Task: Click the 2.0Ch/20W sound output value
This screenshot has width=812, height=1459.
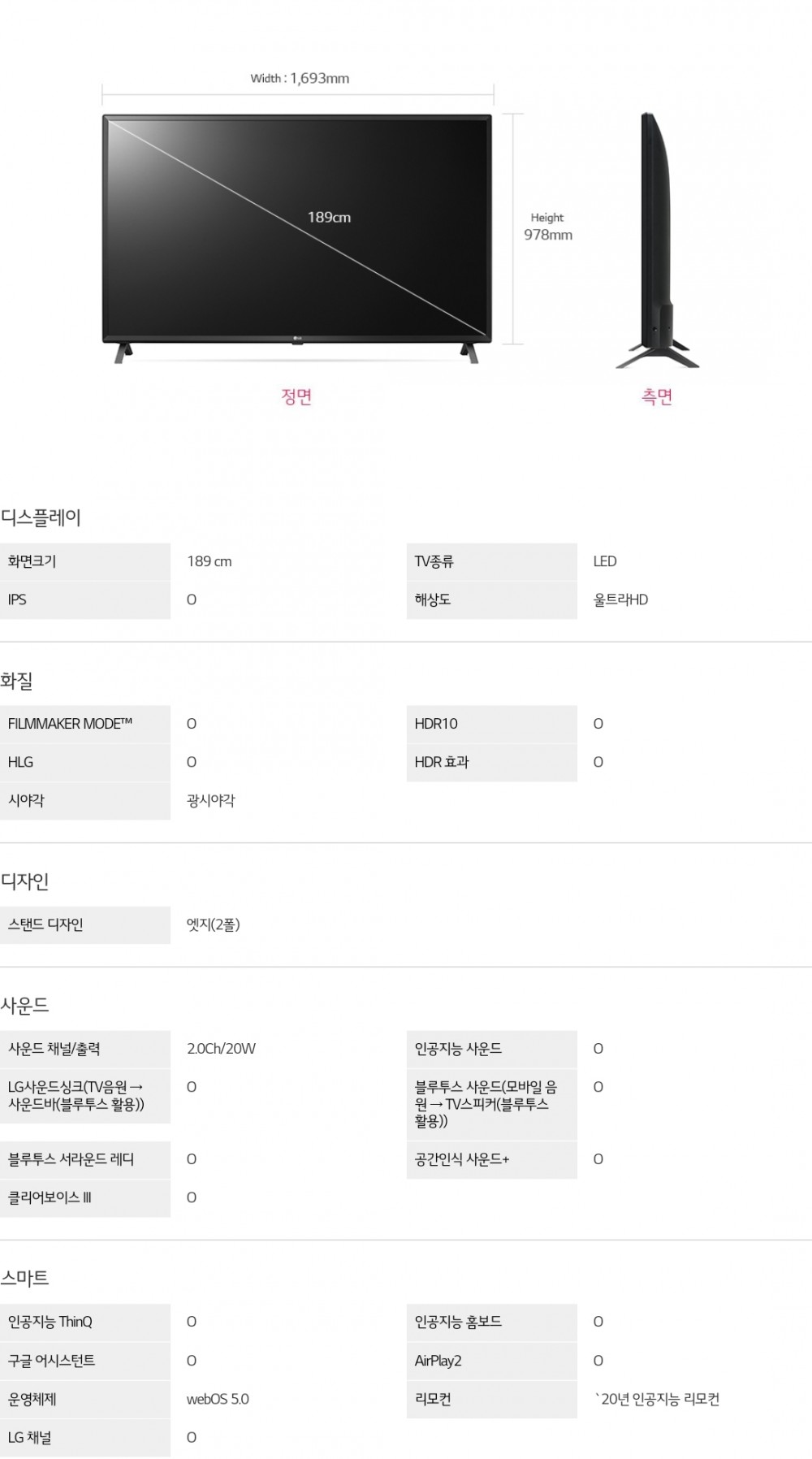Action: click(x=221, y=1049)
